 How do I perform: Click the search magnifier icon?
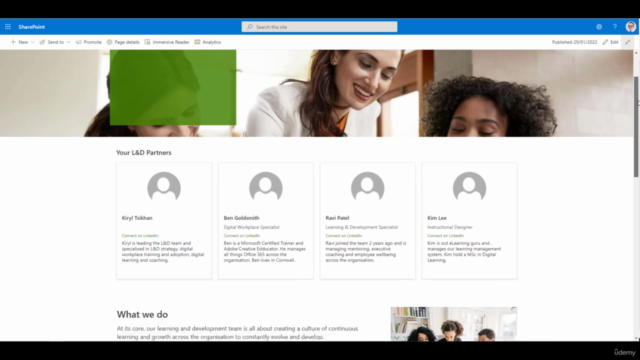(250, 27)
